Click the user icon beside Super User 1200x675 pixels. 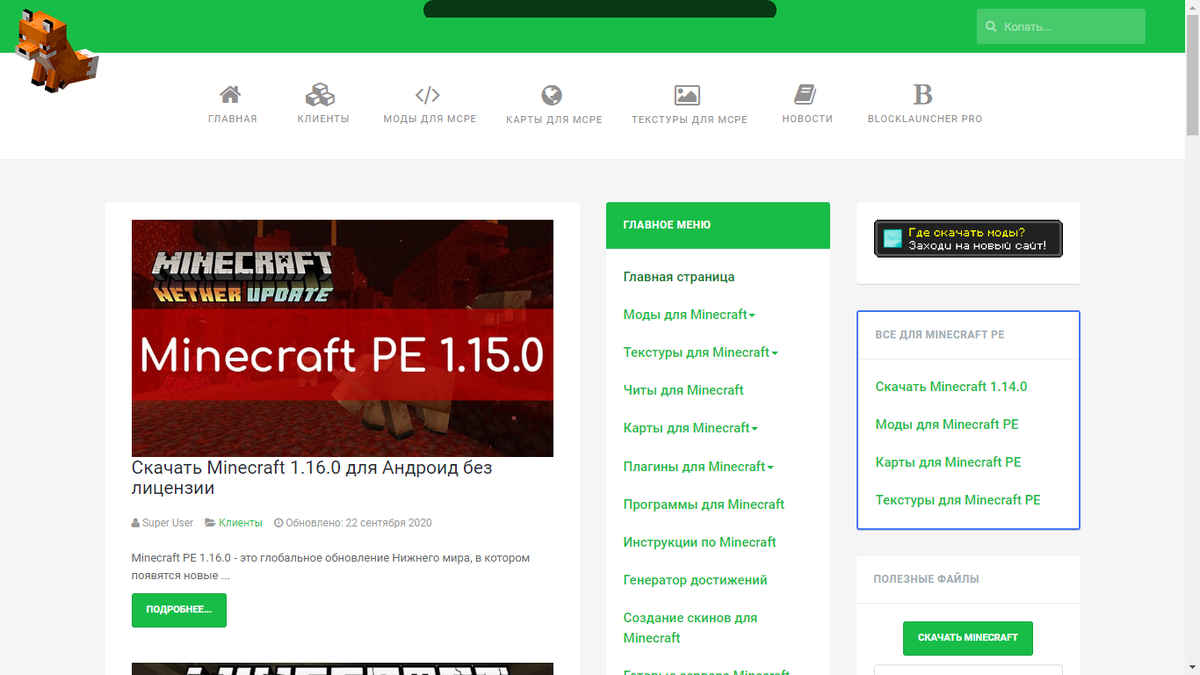pyautogui.click(x=135, y=523)
